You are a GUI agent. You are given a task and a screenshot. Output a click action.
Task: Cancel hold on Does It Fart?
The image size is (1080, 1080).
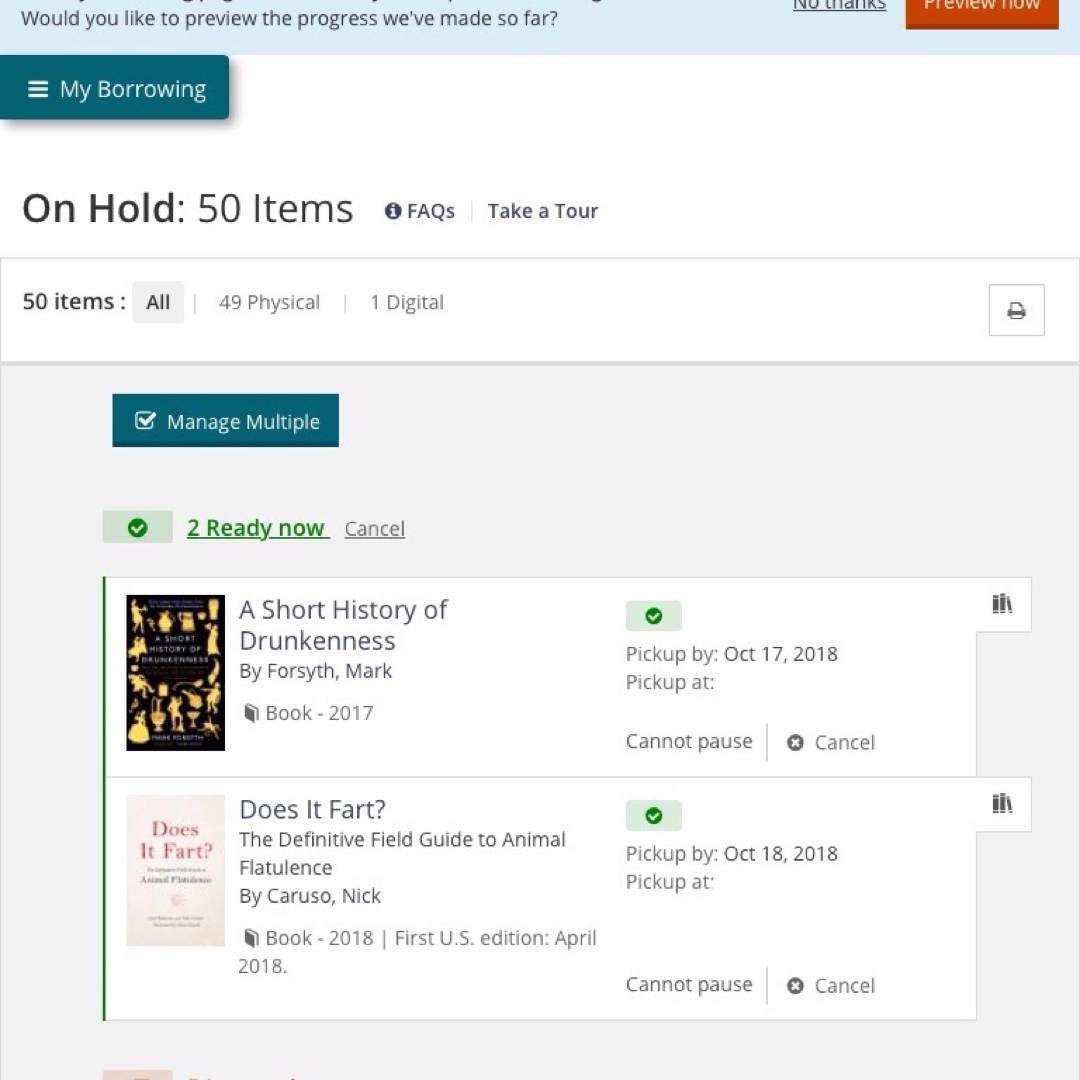coord(831,986)
